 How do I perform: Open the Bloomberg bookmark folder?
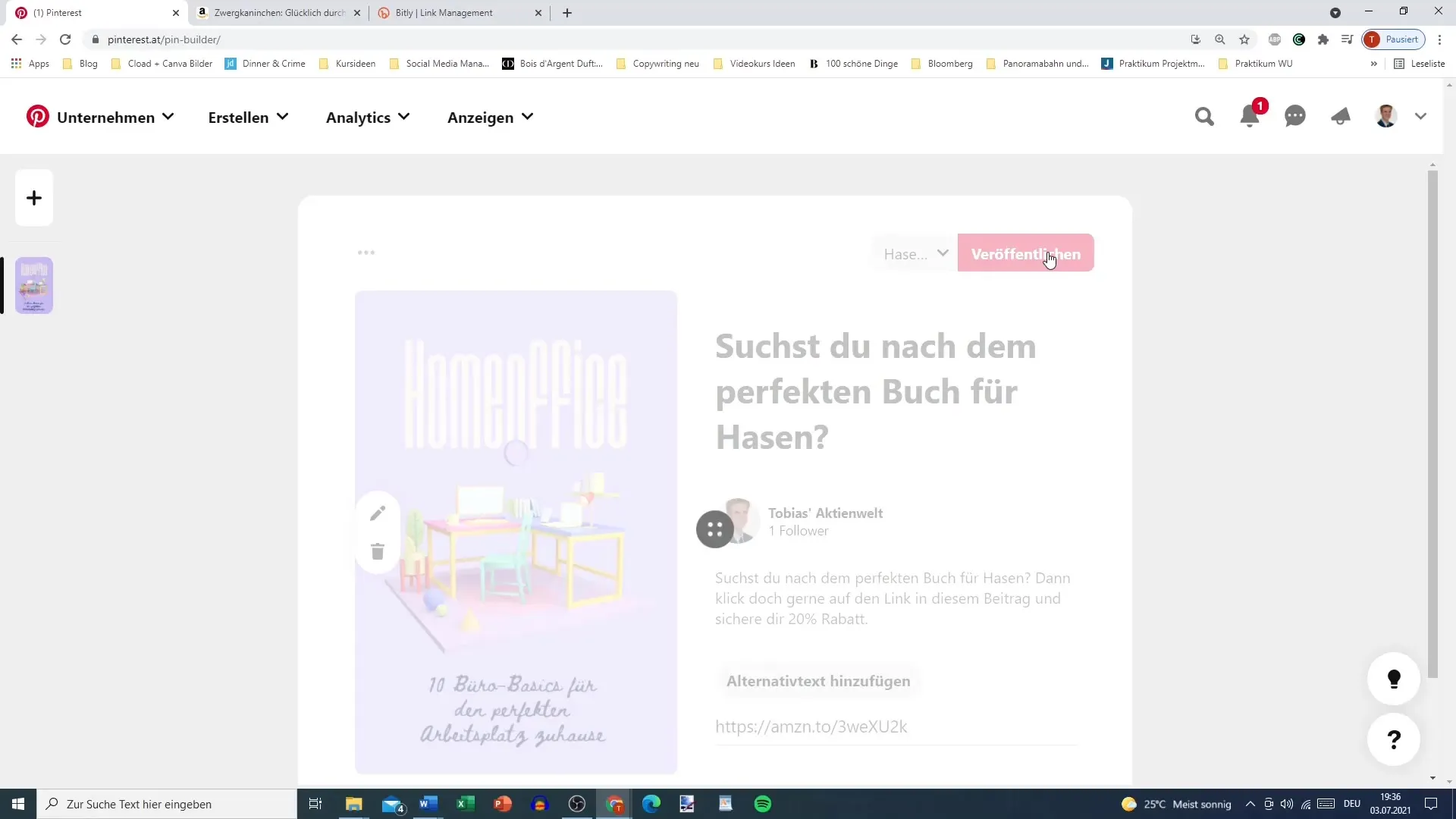point(942,64)
